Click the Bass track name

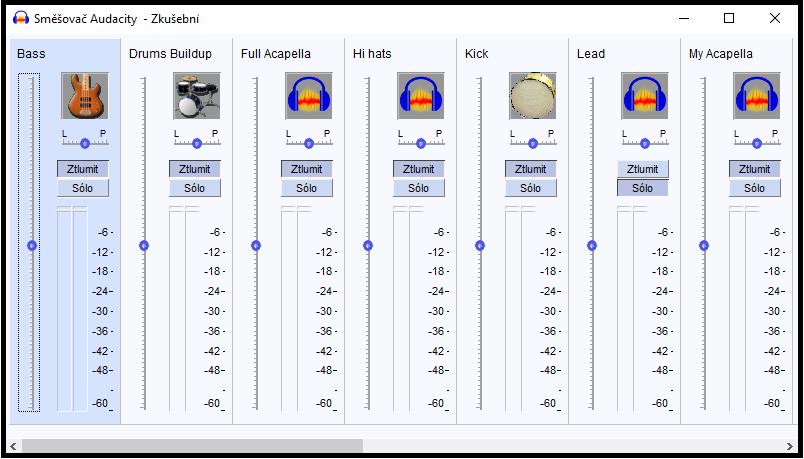pos(31,54)
